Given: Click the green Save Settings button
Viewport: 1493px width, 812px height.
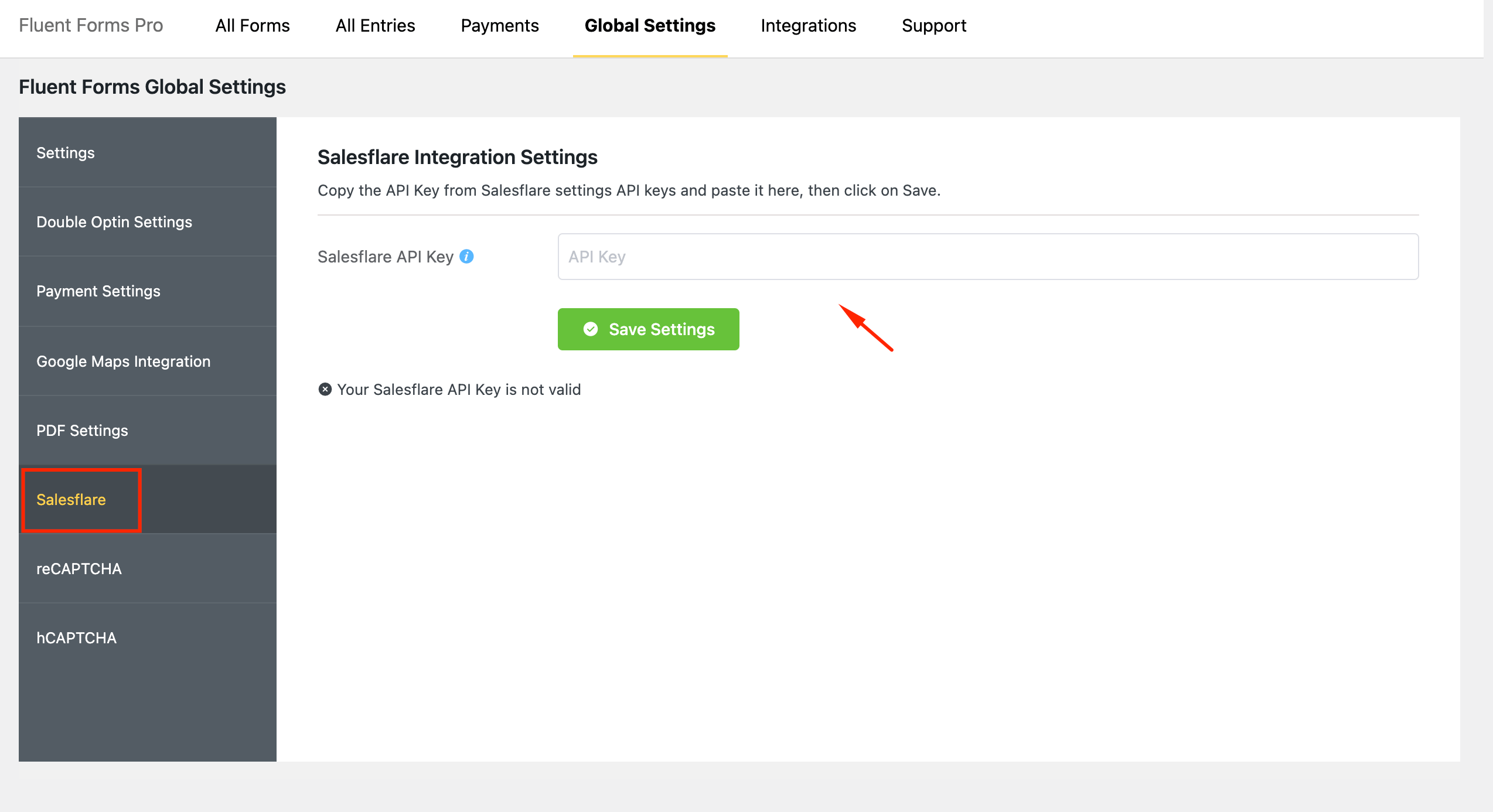Looking at the screenshot, I should [648, 329].
